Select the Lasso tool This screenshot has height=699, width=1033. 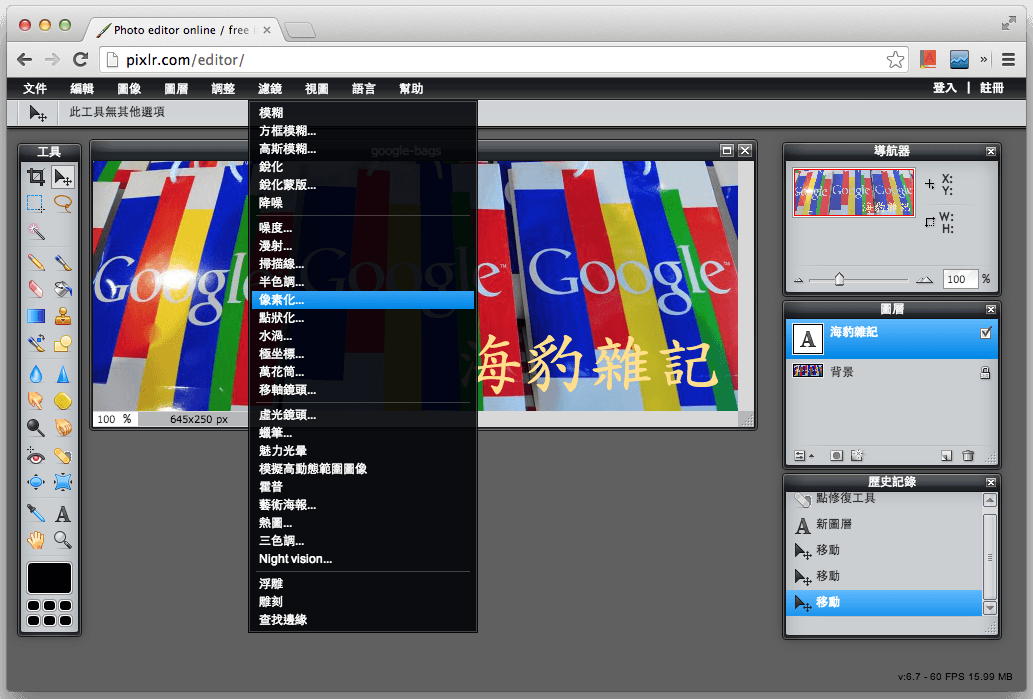tap(63, 203)
